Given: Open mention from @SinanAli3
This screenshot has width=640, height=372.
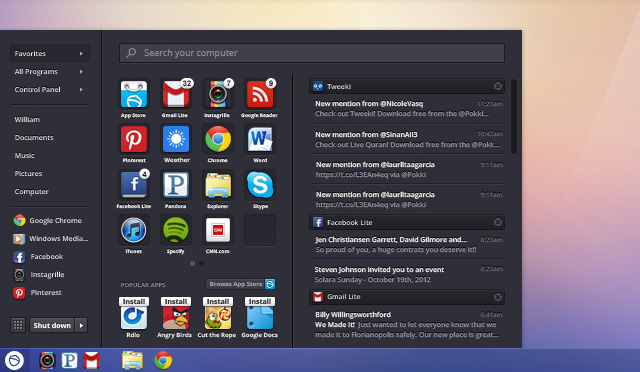Looking at the screenshot, I should click(407, 139).
